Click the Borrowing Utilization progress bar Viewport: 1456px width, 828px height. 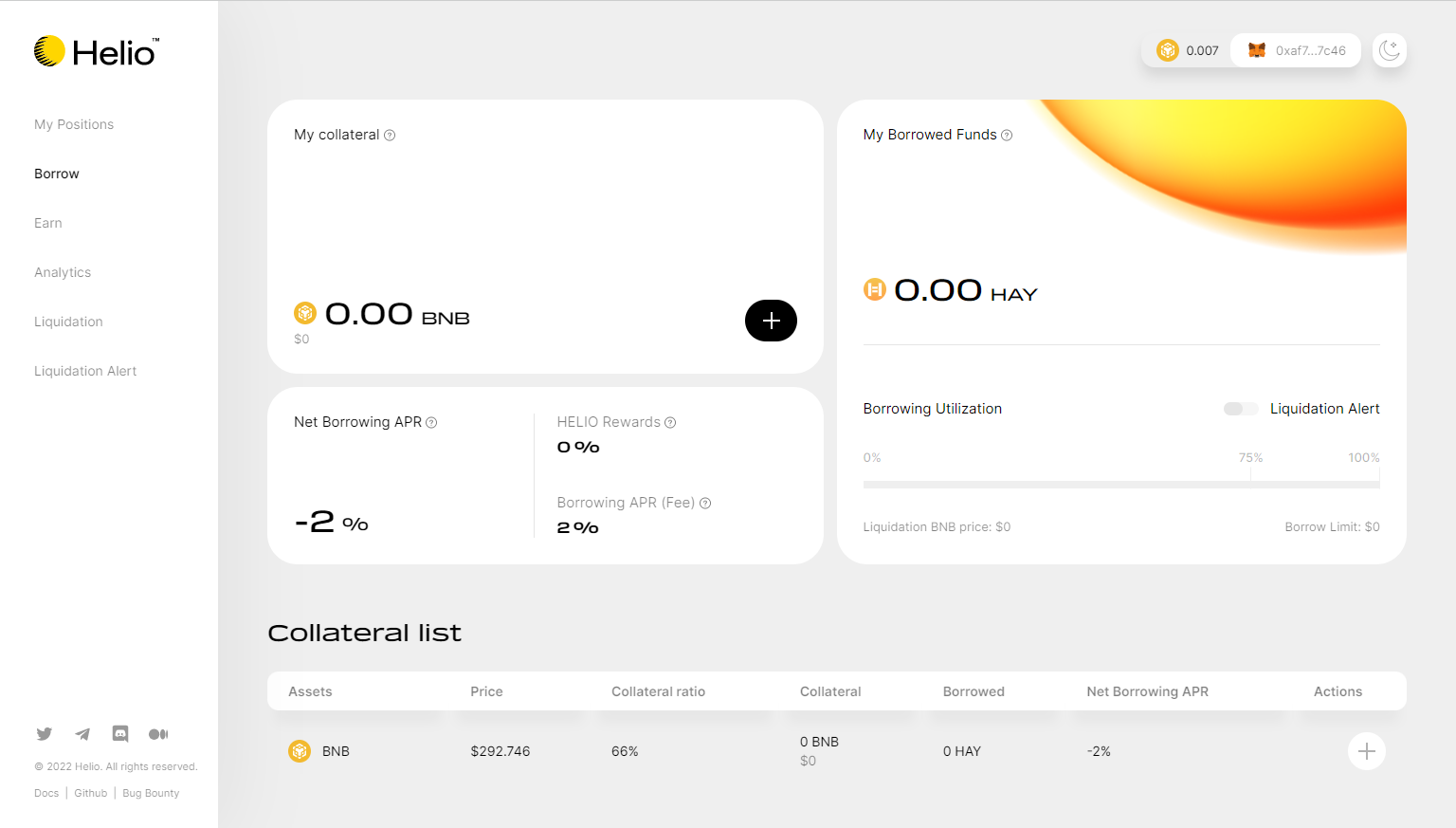point(1120,485)
